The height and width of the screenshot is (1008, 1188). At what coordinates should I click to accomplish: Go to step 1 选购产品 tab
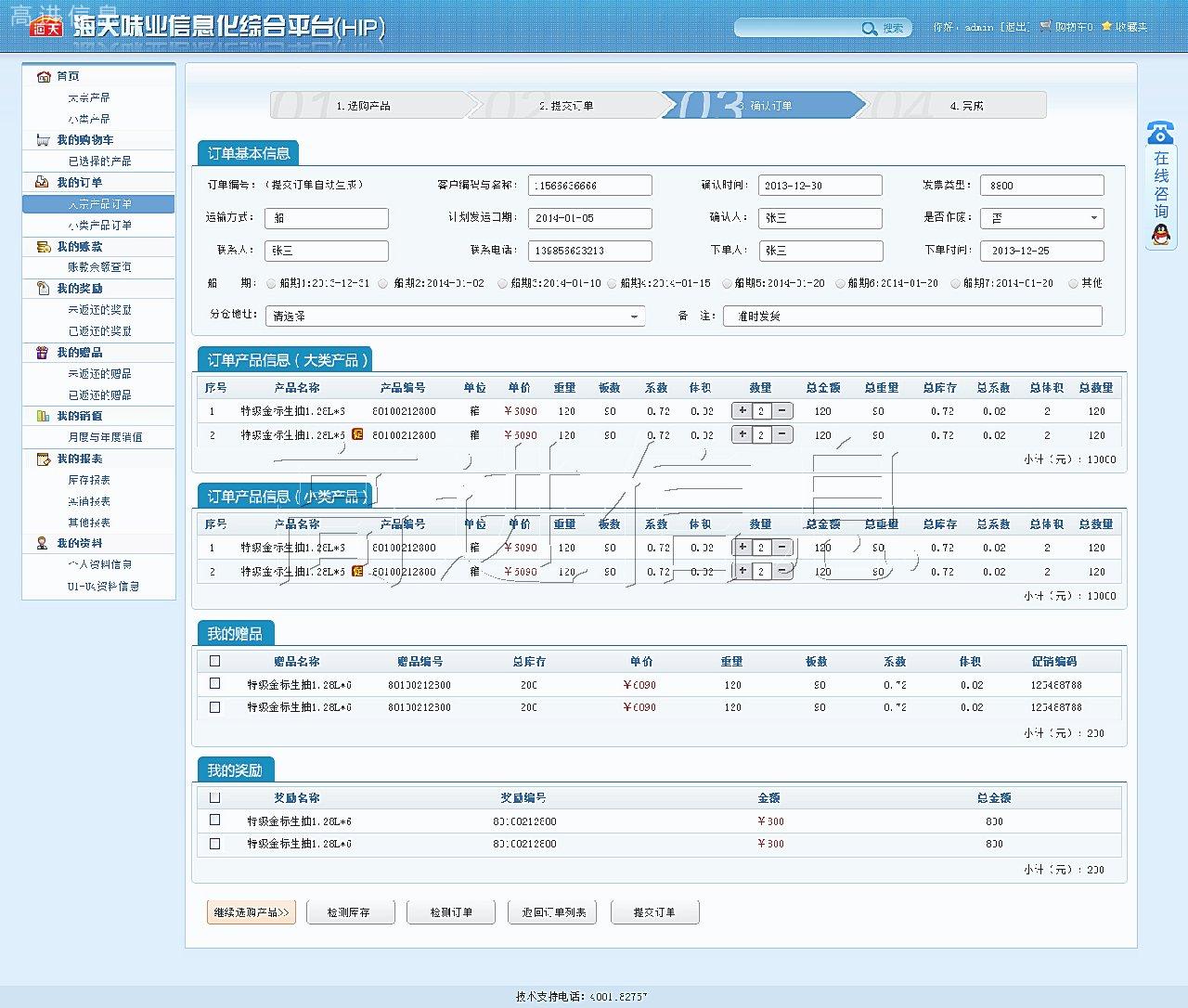point(364,106)
